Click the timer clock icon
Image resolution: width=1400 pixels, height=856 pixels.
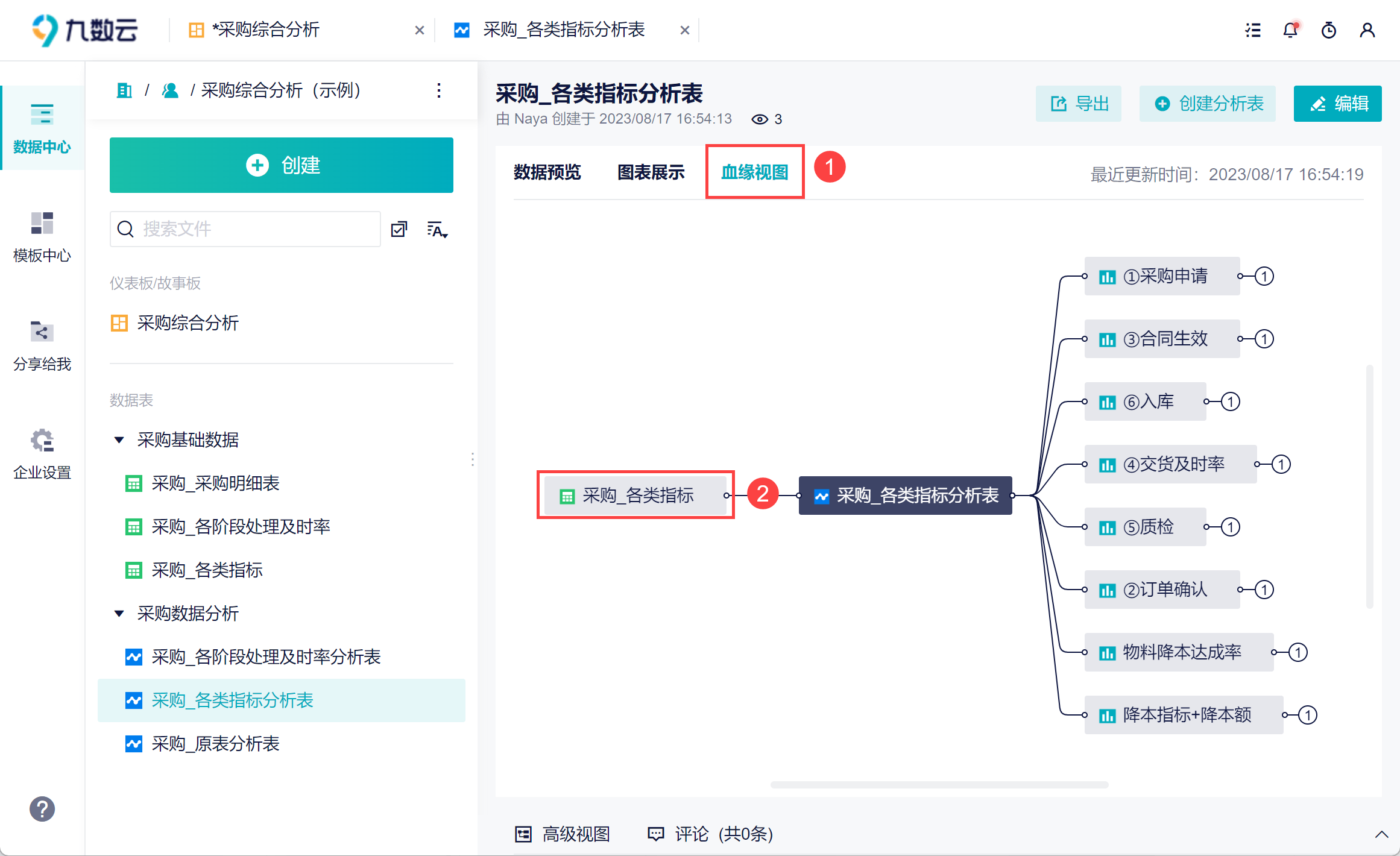point(1329,30)
